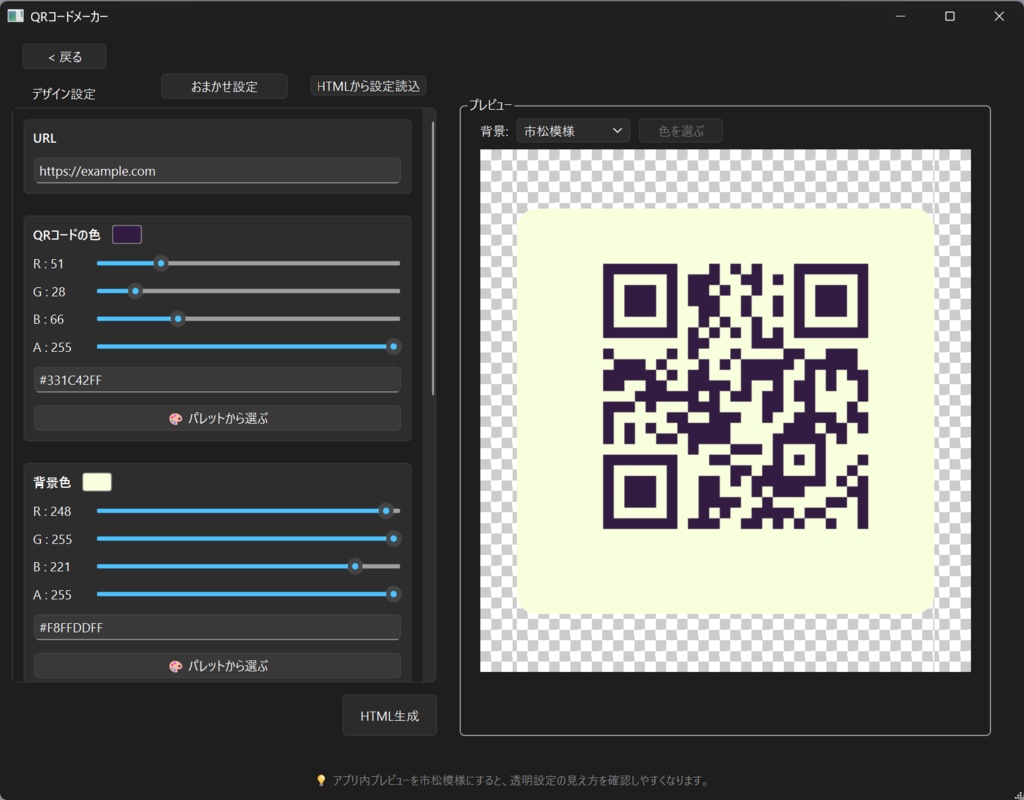Click the palette icon in the QR color button

[x=175, y=419]
